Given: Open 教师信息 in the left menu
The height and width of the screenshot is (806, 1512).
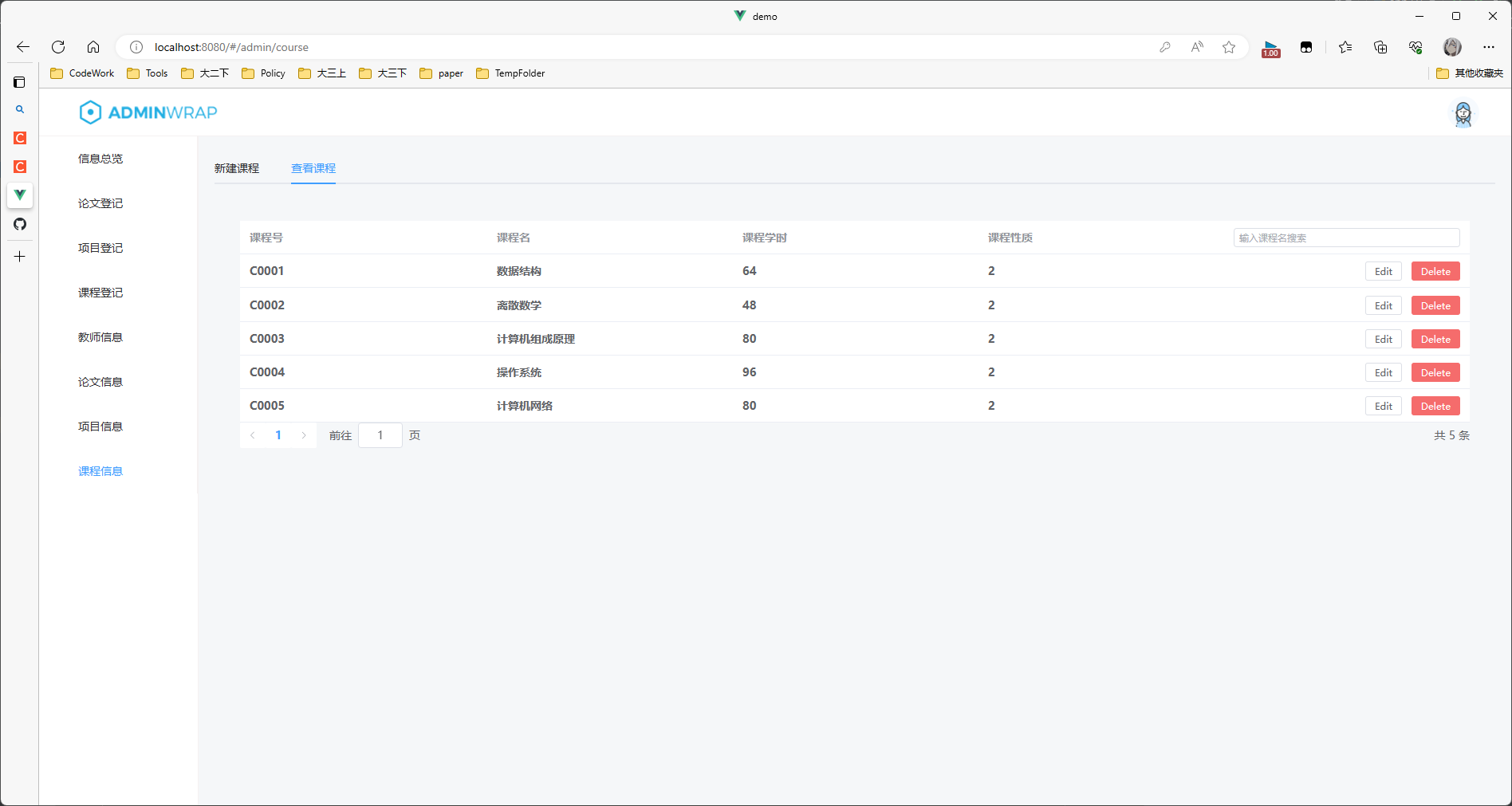Looking at the screenshot, I should (x=100, y=336).
